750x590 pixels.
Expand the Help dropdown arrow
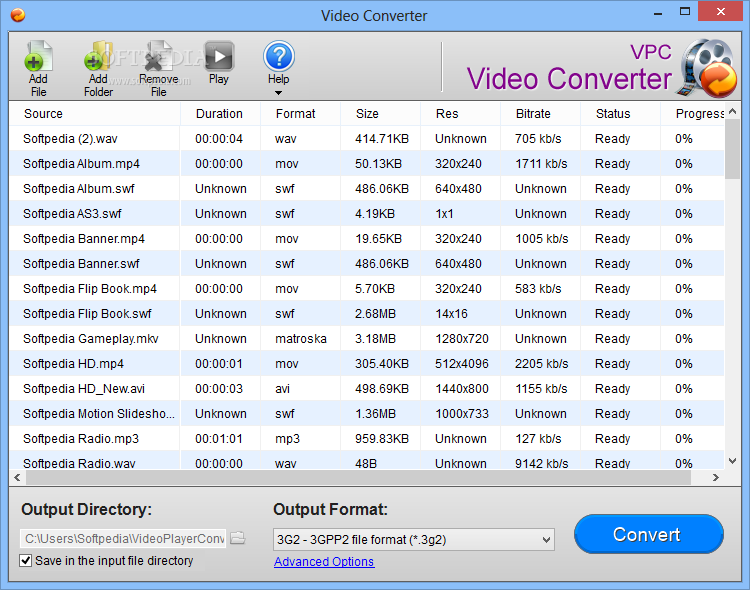278,93
